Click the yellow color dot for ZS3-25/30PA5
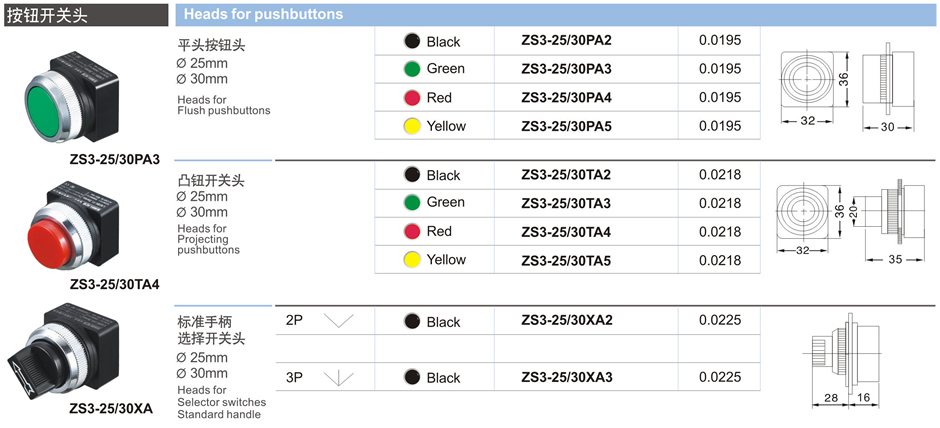Screen dimensions: 940x428 point(411,126)
